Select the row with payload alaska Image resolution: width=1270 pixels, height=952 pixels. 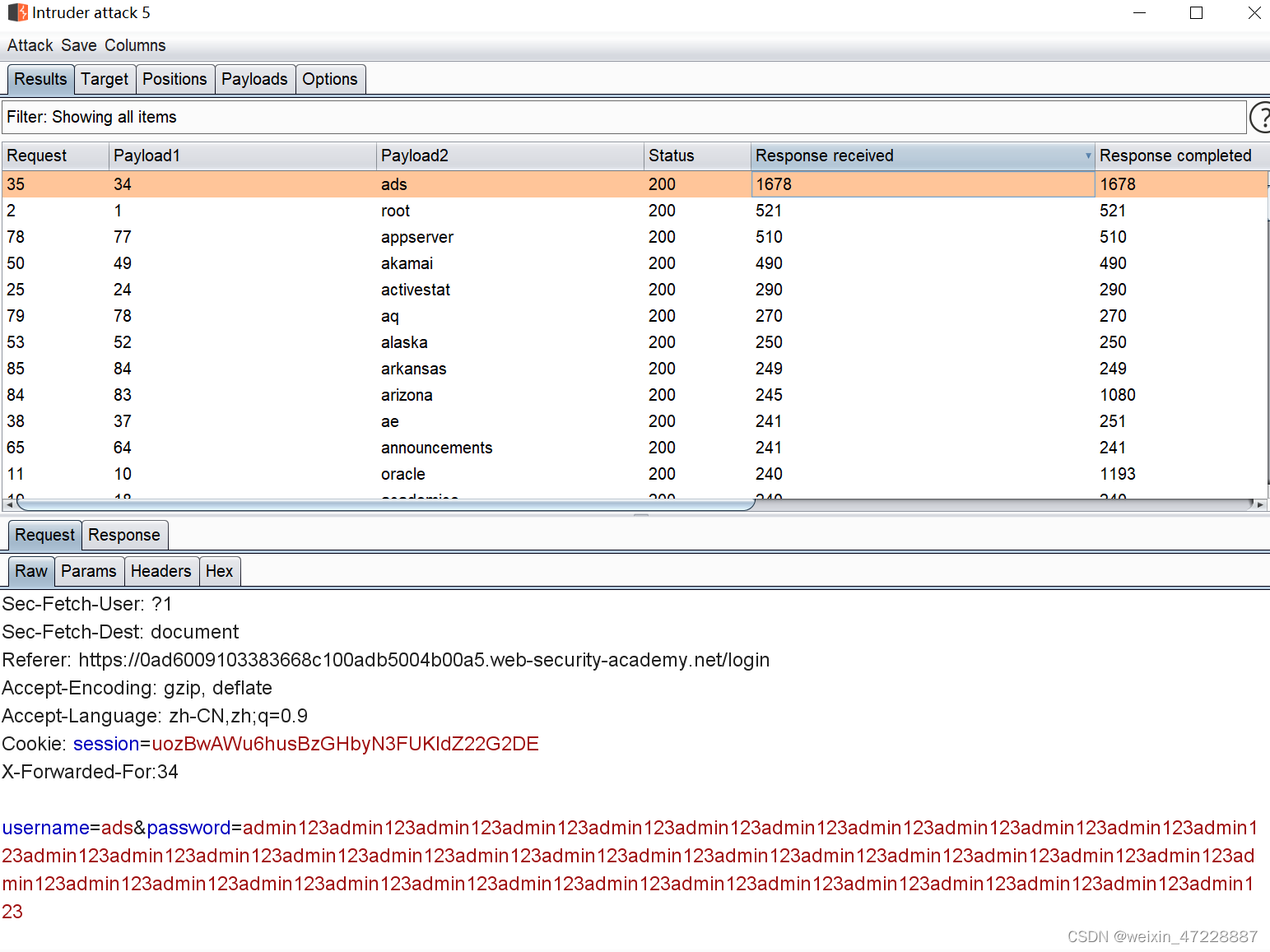pos(635,342)
